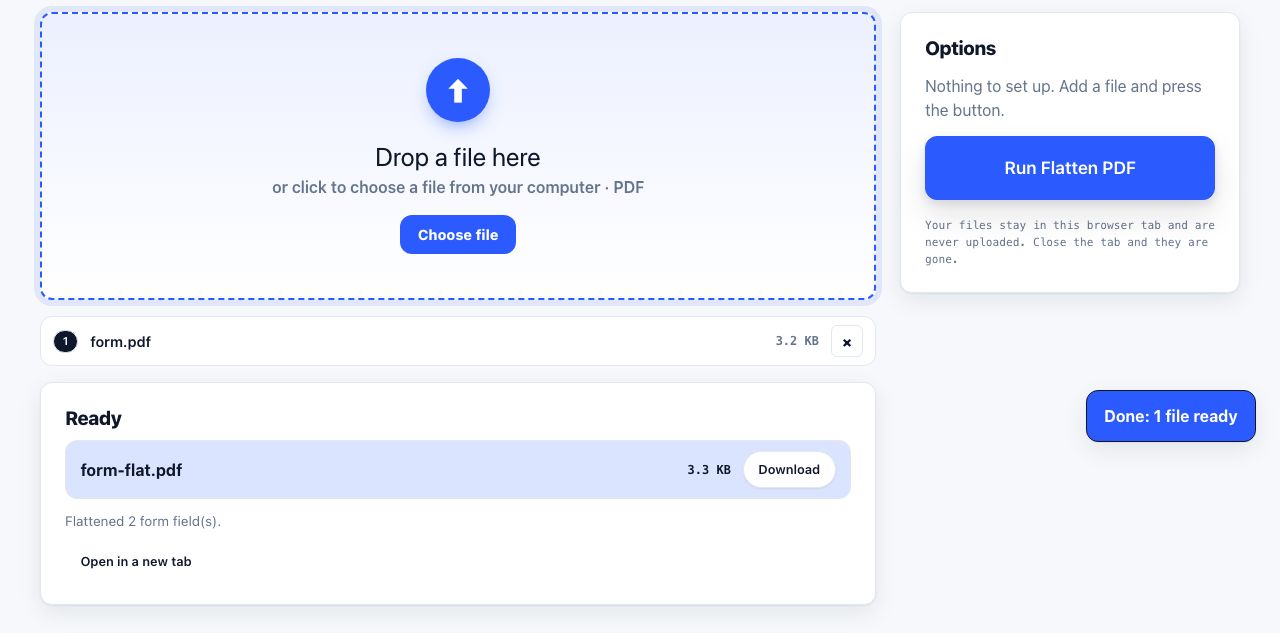The width and height of the screenshot is (1280, 633).
Task: Run Flatten PDF
Action: coord(1070,168)
